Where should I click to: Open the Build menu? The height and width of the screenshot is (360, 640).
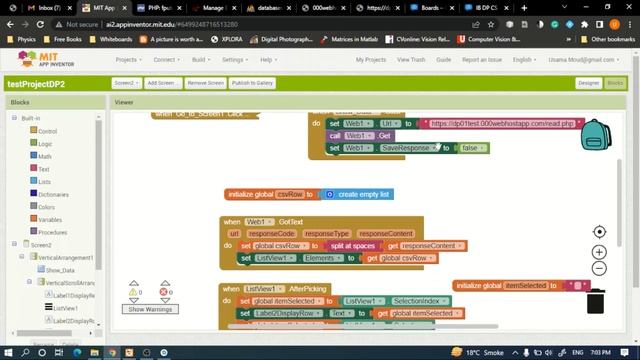[x=201, y=60]
